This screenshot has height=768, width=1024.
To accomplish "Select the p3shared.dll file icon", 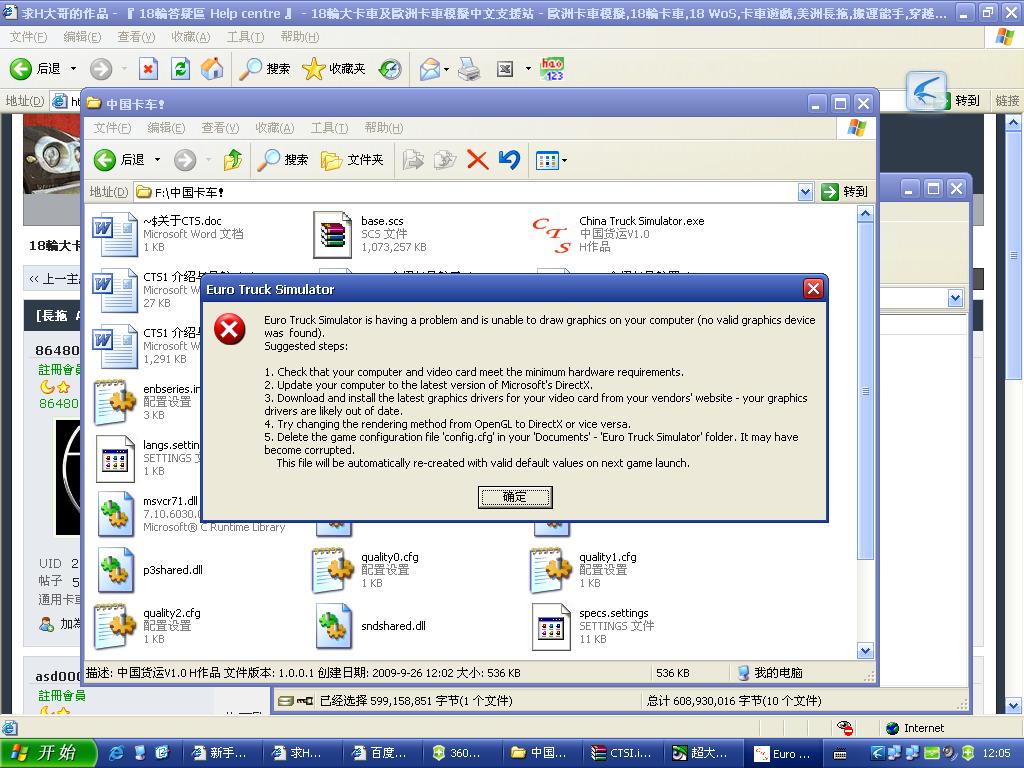I will tap(116, 570).
